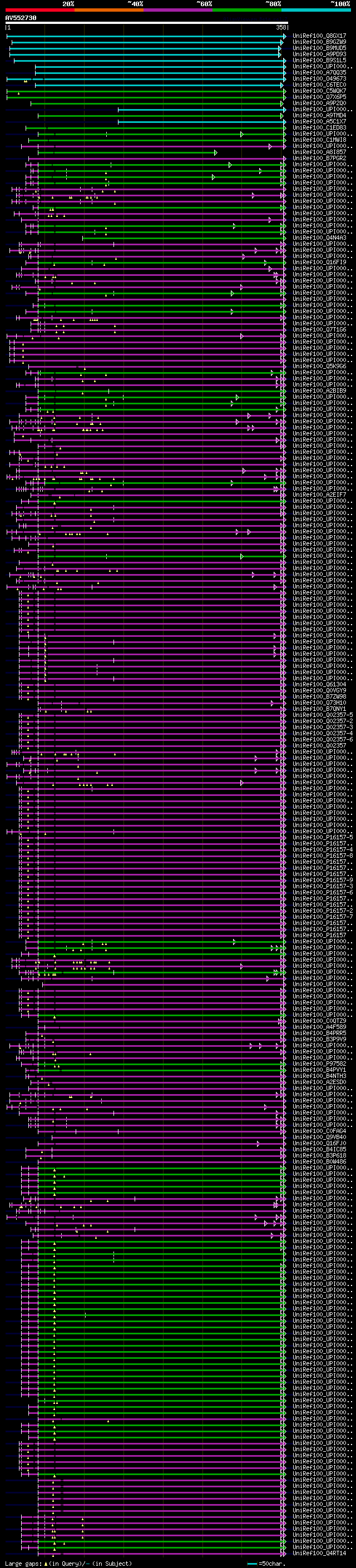Viewport: 356px width, 1568px height.
Task: Select hit label UniRef100_A9P2Q0
Action: point(319,103)
